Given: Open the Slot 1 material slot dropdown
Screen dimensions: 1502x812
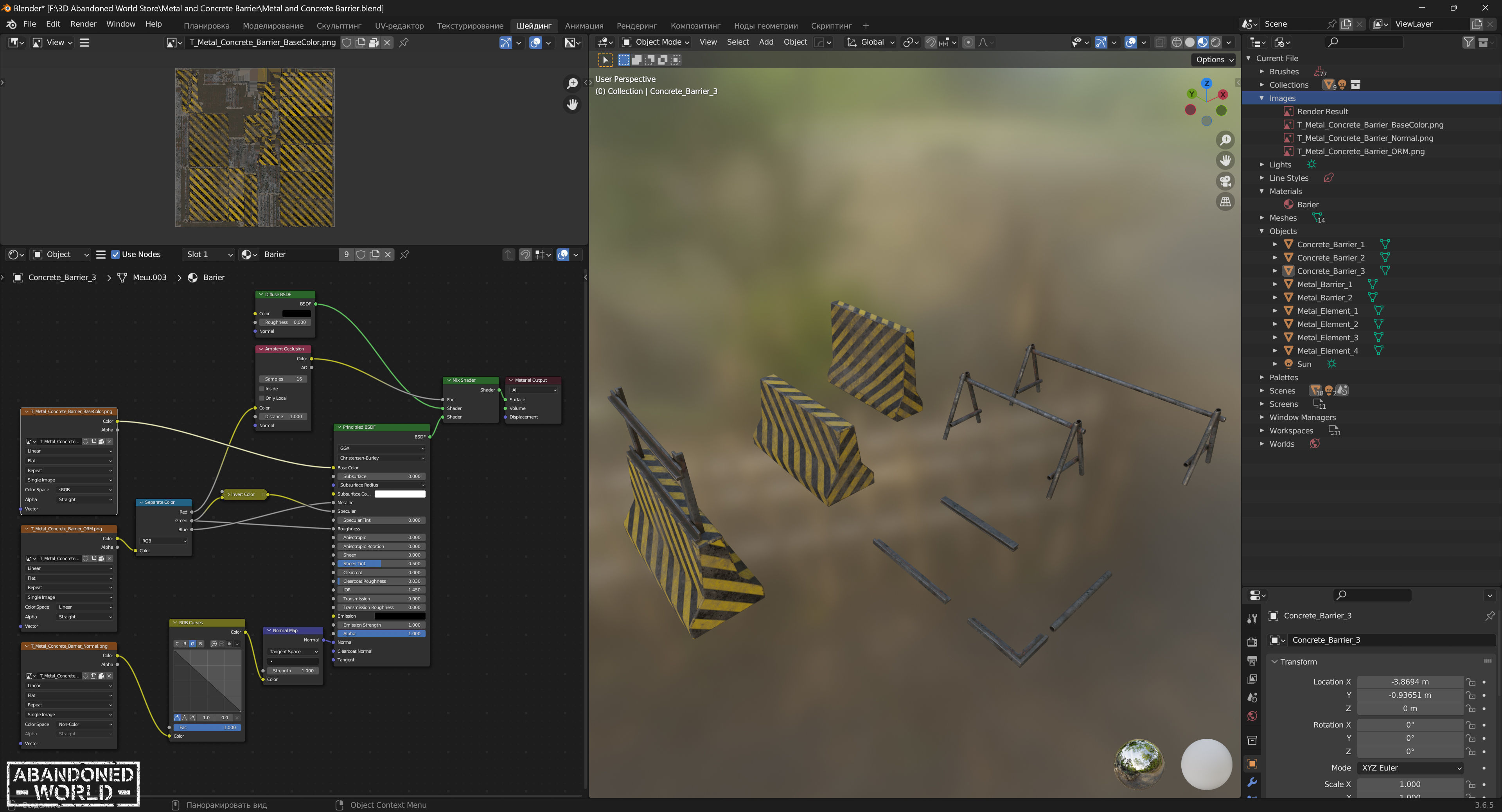Looking at the screenshot, I should (x=209, y=254).
